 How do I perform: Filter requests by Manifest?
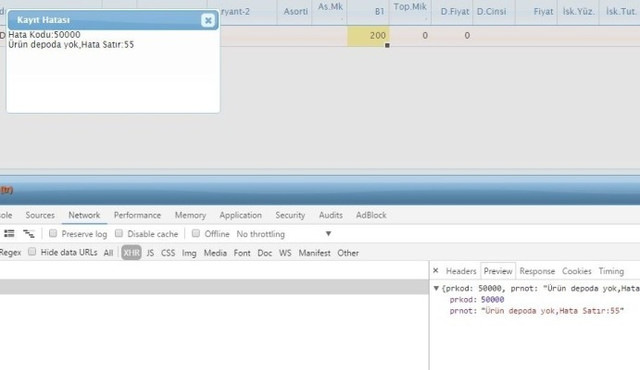[314, 253]
